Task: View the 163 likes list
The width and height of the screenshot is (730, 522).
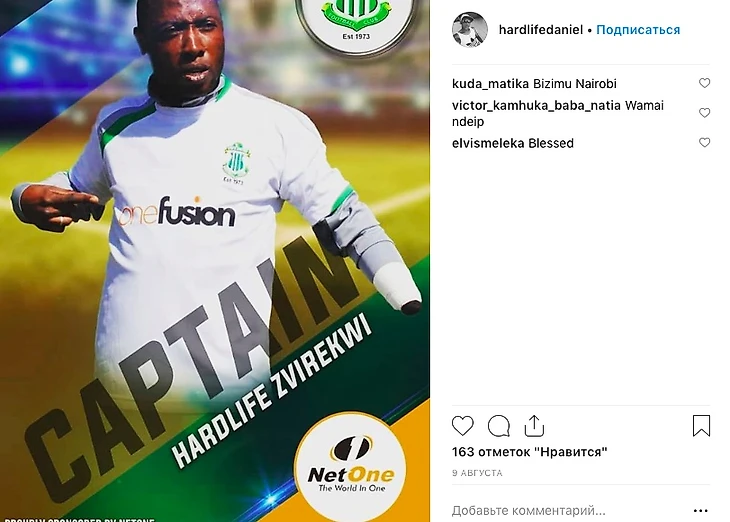Action: pyautogui.click(x=529, y=452)
